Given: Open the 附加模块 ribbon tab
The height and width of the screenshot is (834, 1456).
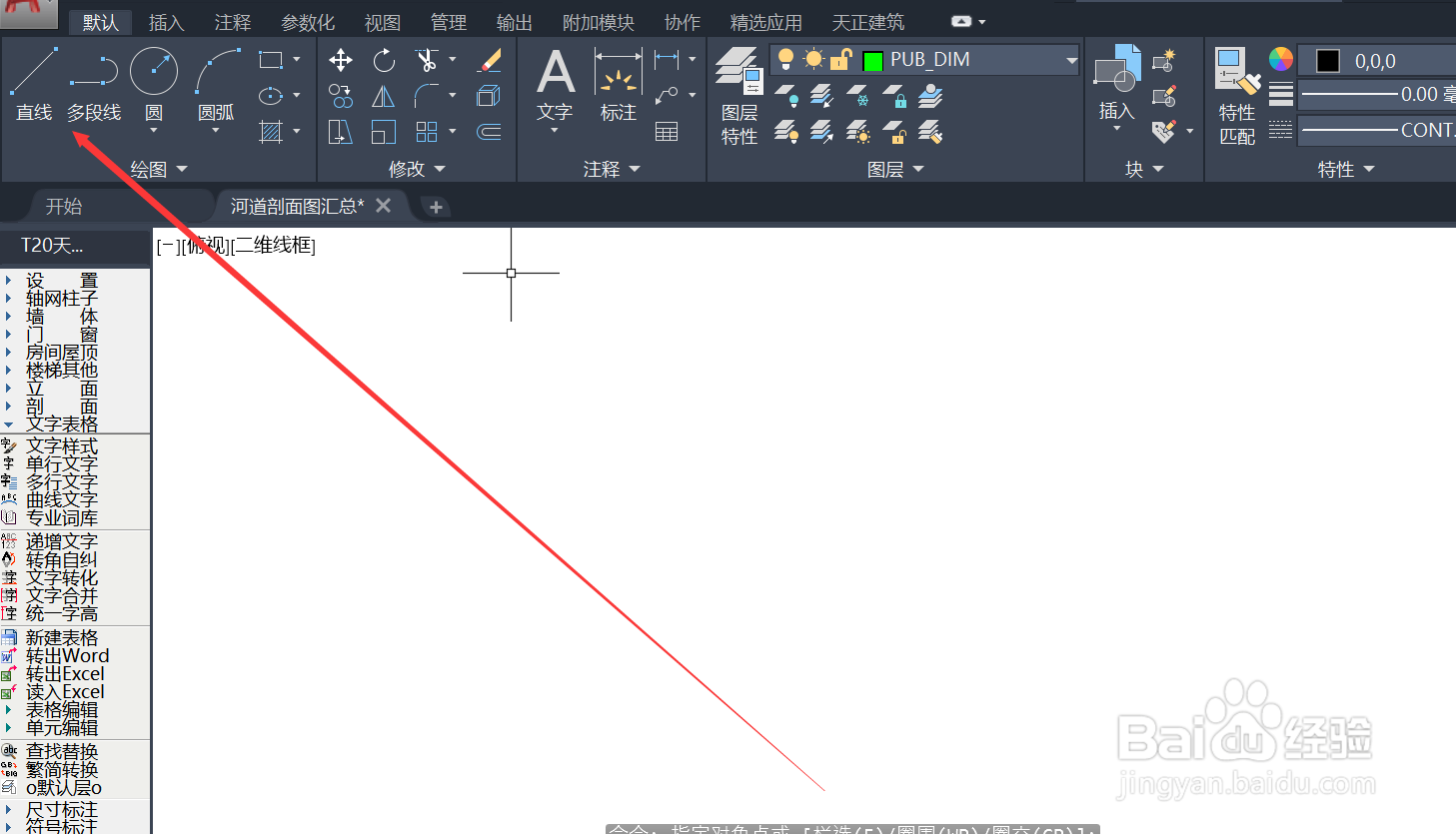Looking at the screenshot, I should pos(599,22).
